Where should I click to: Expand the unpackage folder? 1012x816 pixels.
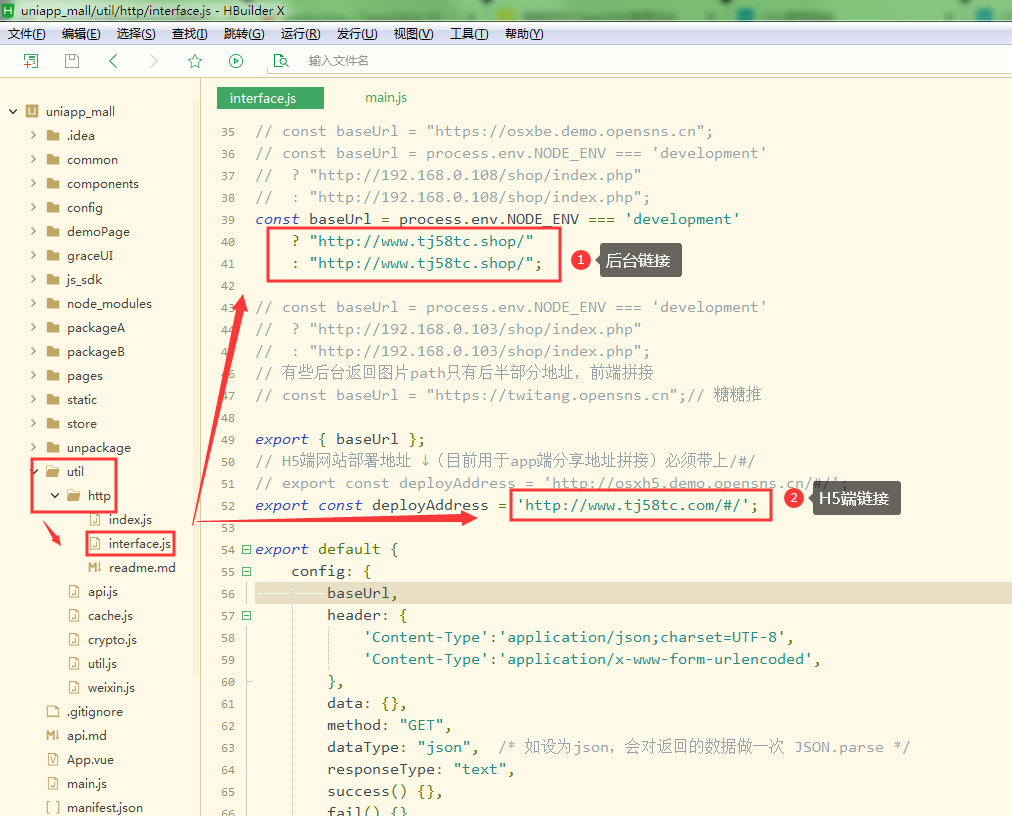(x=33, y=447)
